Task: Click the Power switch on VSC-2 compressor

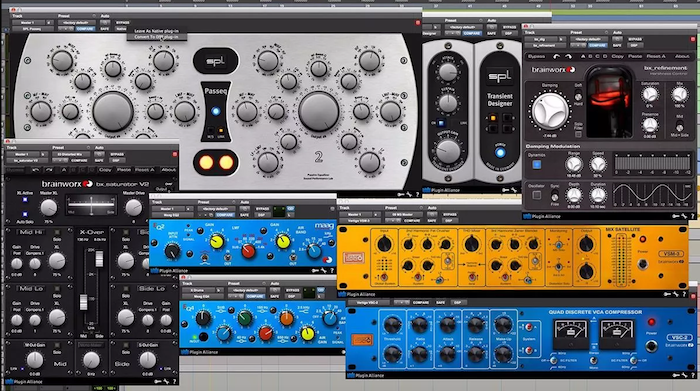Action: [x=651, y=346]
